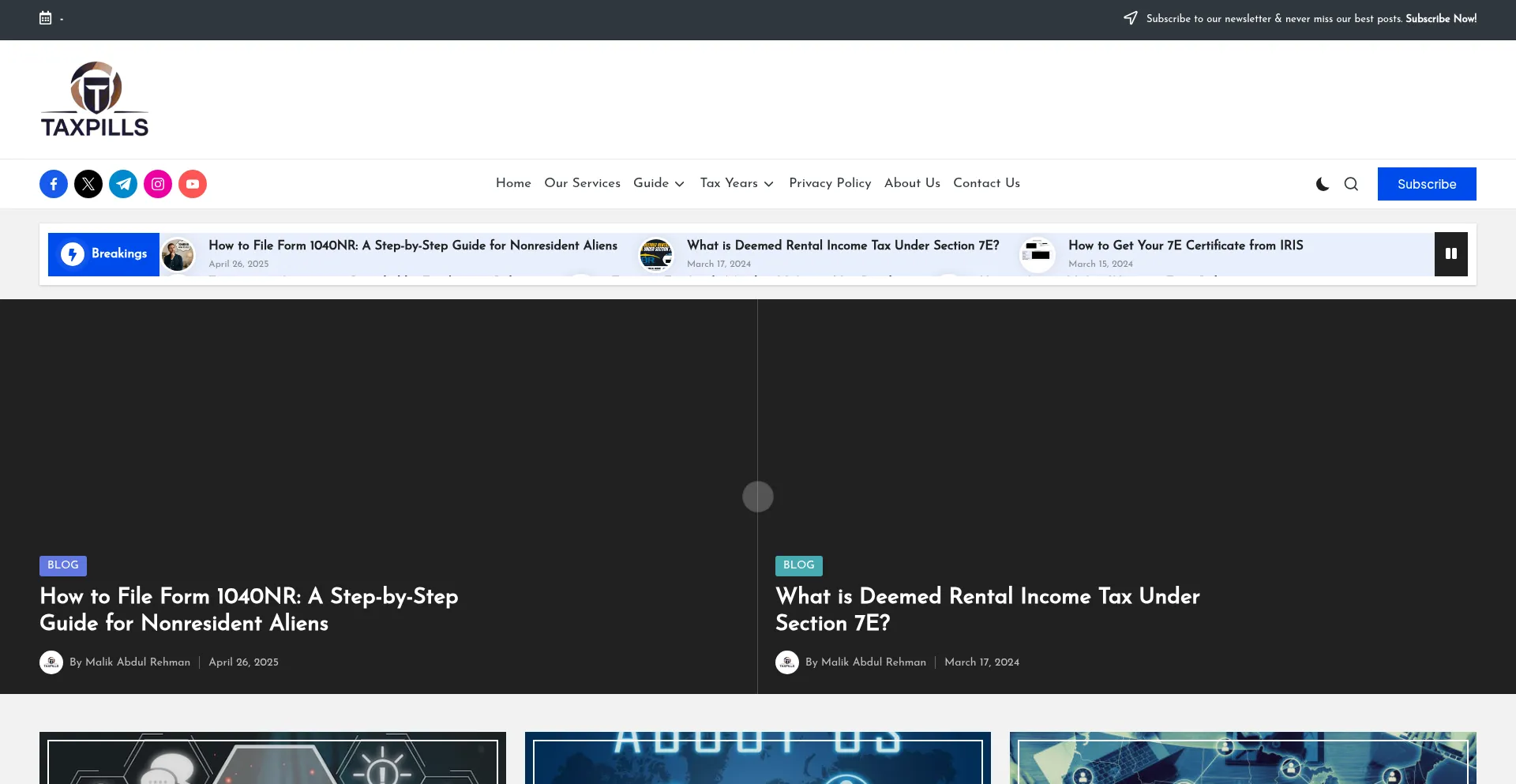Viewport: 1516px width, 784px height.
Task: Click the TAXPILLS logo
Action: [95, 99]
